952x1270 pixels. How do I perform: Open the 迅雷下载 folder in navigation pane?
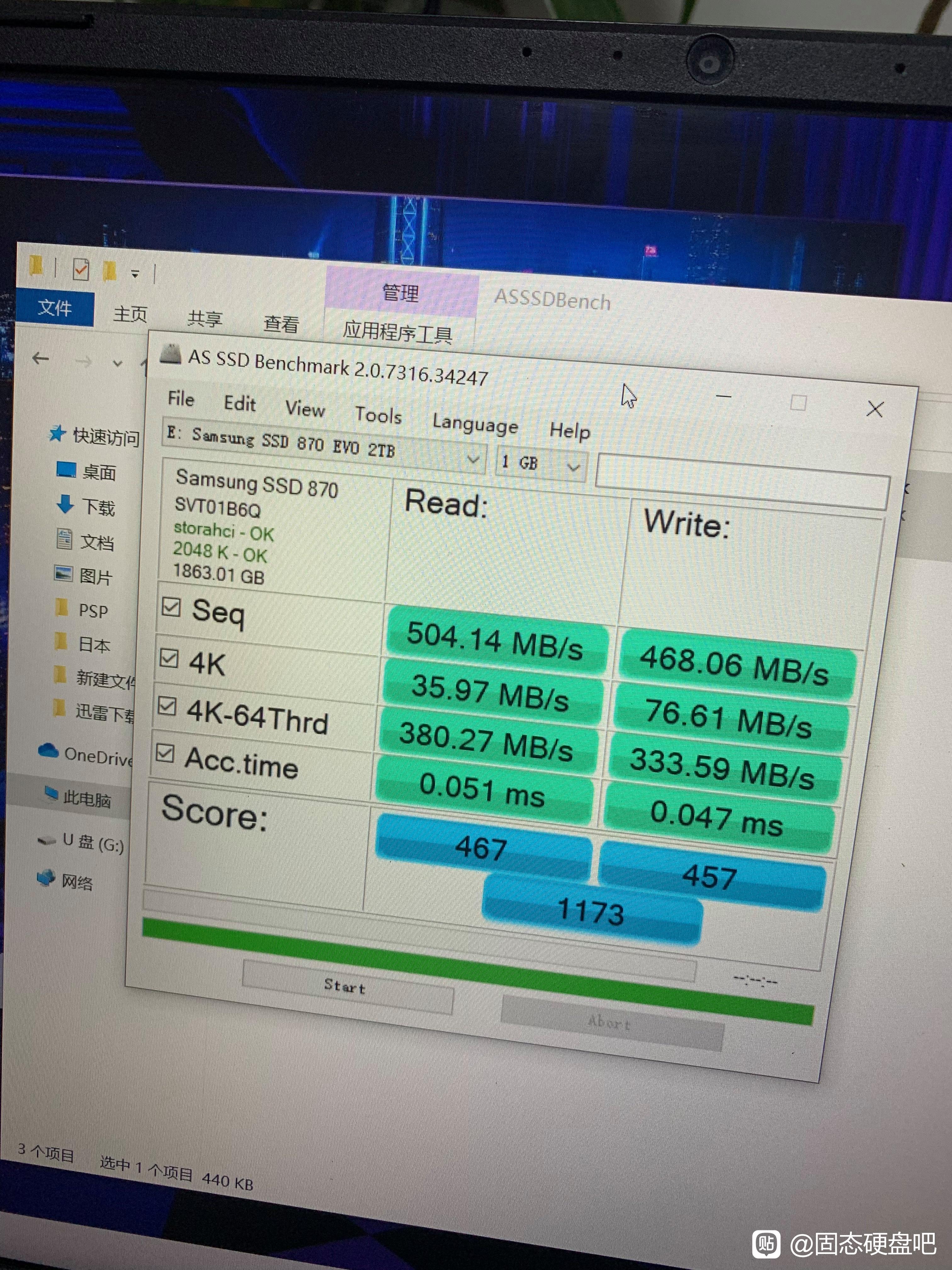[93, 712]
